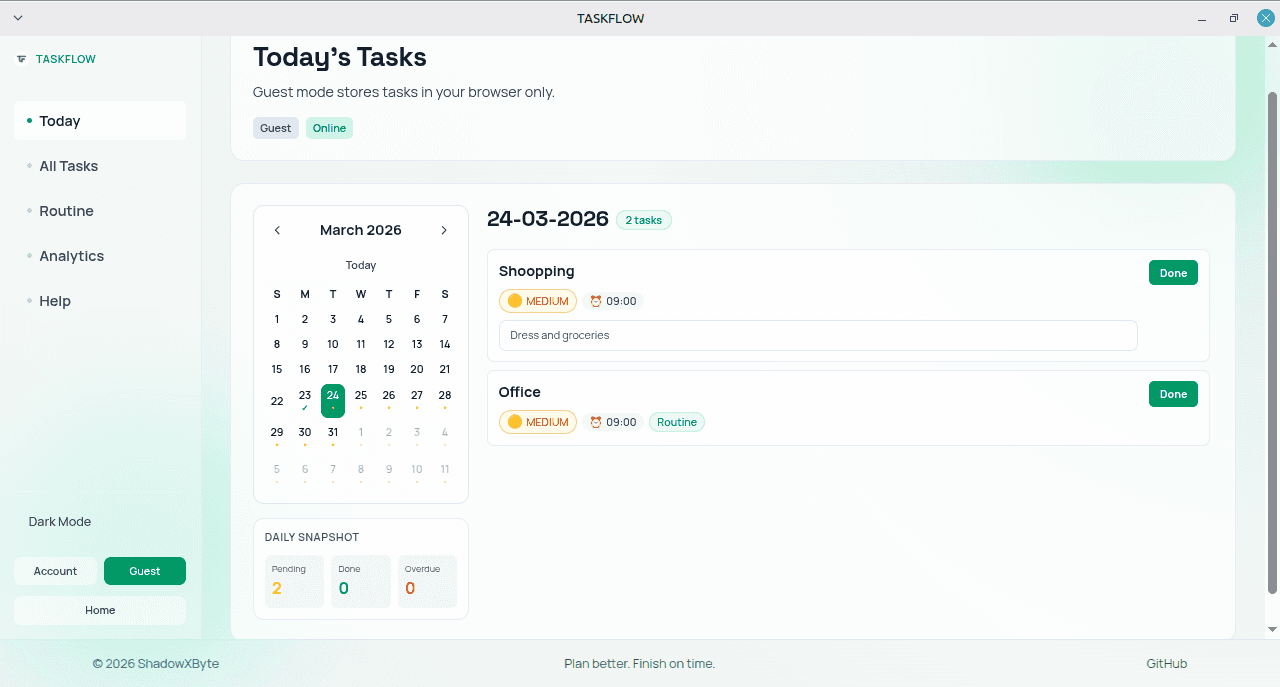Select March 10 in calendar
Image resolution: width=1280 pixels, height=687 pixels.
click(333, 344)
